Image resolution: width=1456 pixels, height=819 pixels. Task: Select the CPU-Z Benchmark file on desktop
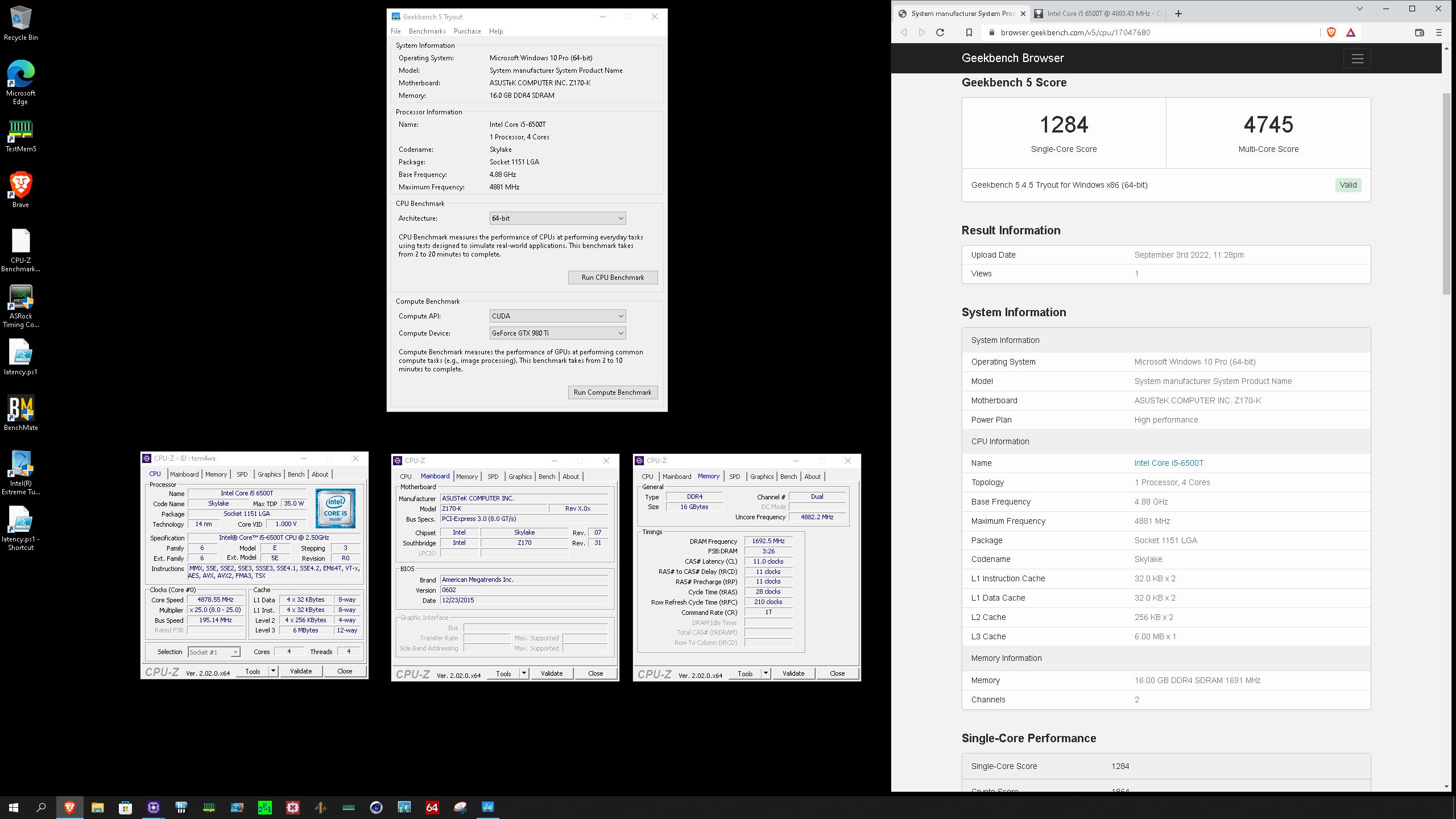pyautogui.click(x=21, y=250)
